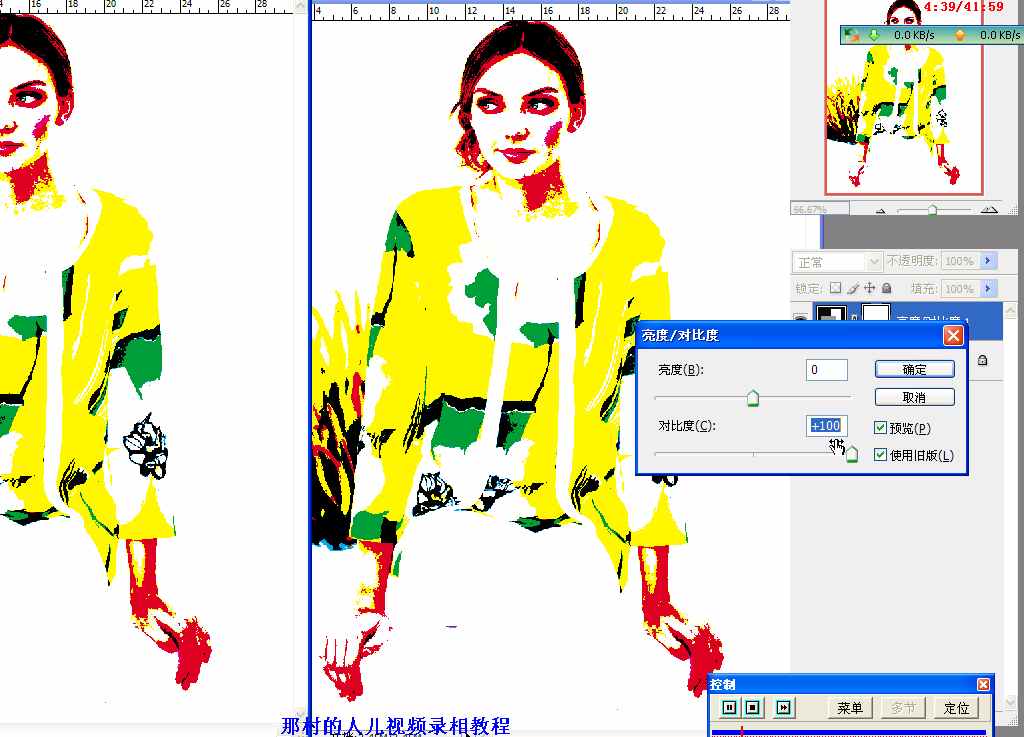Viewport: 1024px width, 737px height.
Task: Click the 定位 button in 控制 panel
Action: tap(956, 708)
